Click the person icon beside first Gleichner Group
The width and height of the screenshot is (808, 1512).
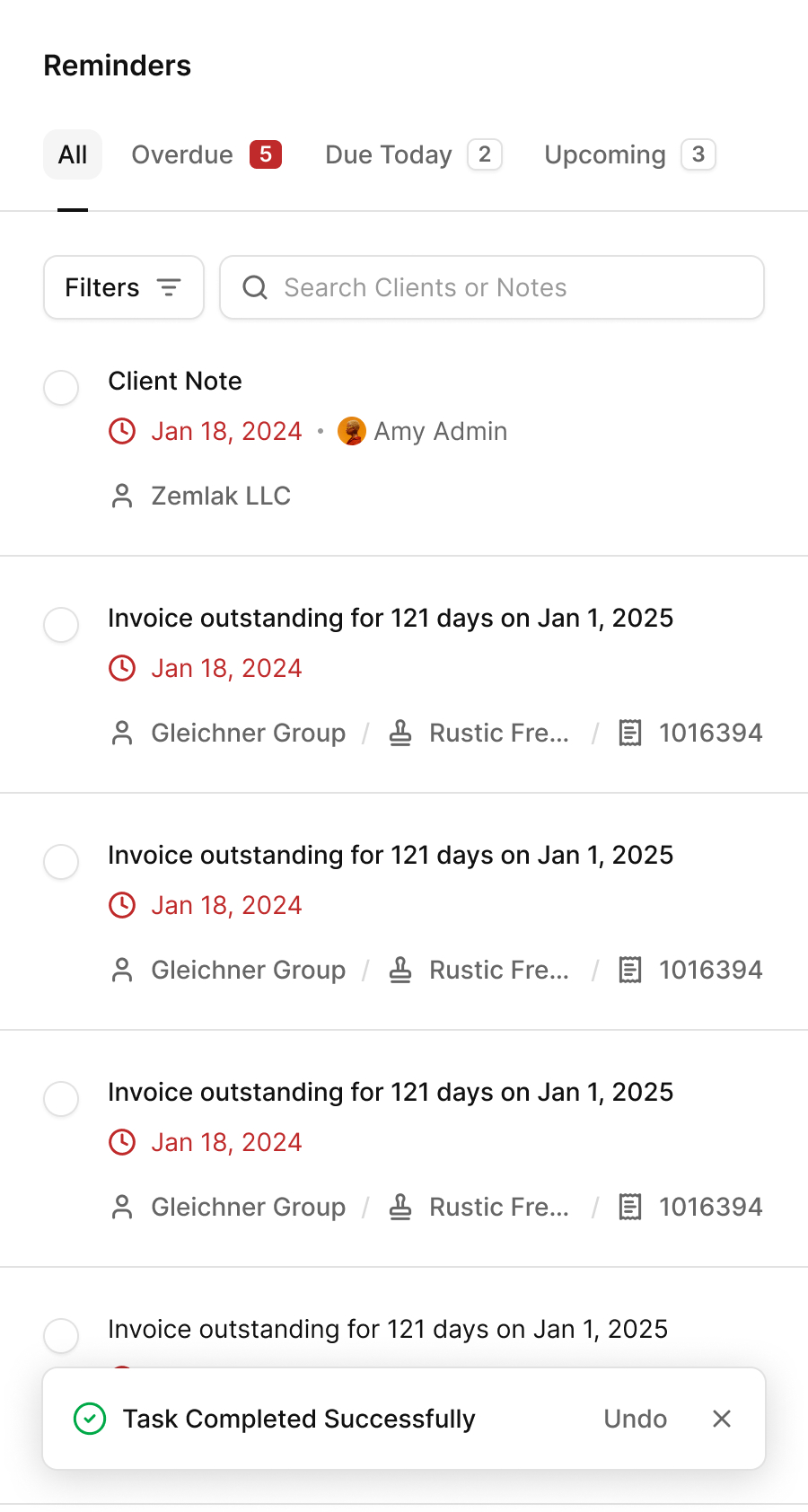click(122, 734)
